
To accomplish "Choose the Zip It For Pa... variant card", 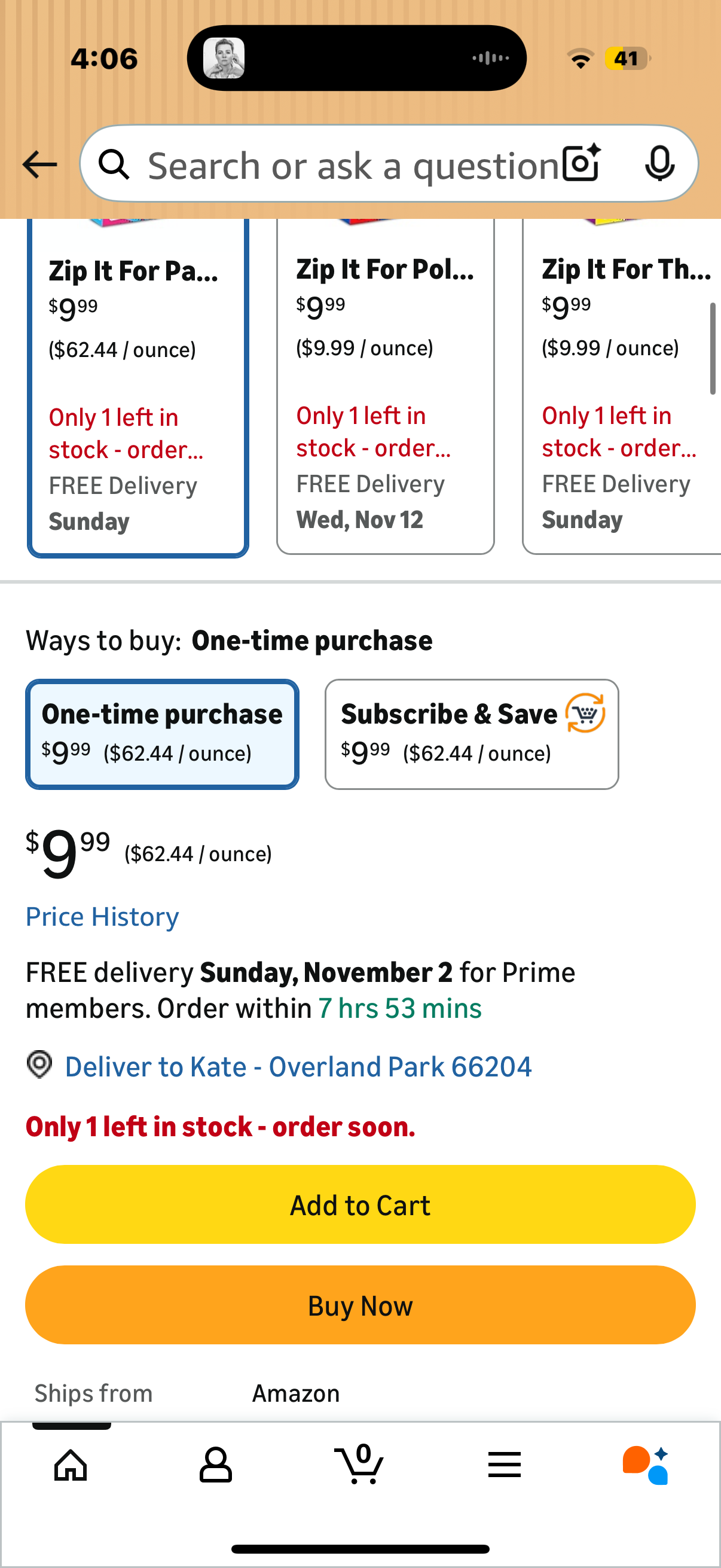I will (138, 389).
